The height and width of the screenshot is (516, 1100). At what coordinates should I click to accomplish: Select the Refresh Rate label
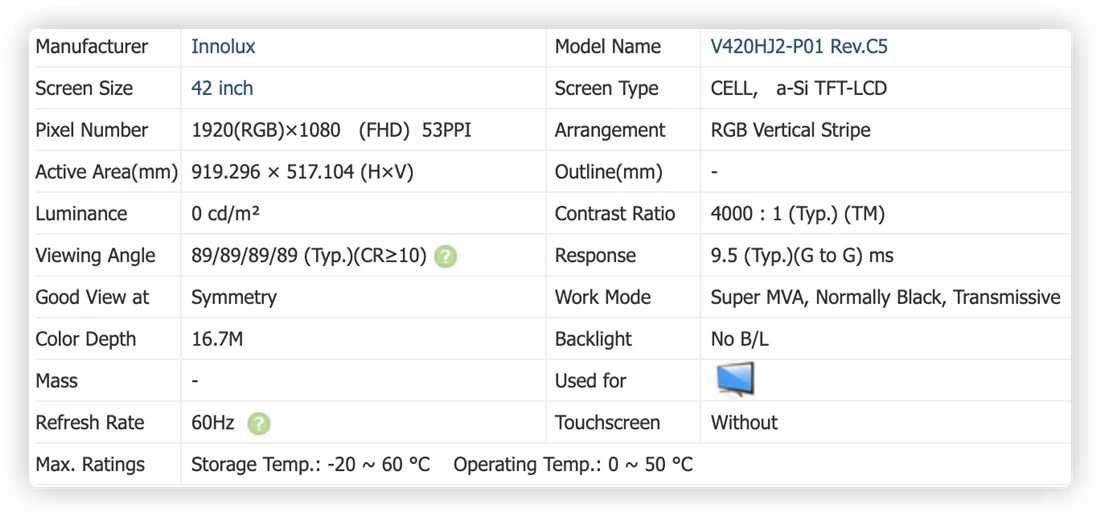[90, 423]
